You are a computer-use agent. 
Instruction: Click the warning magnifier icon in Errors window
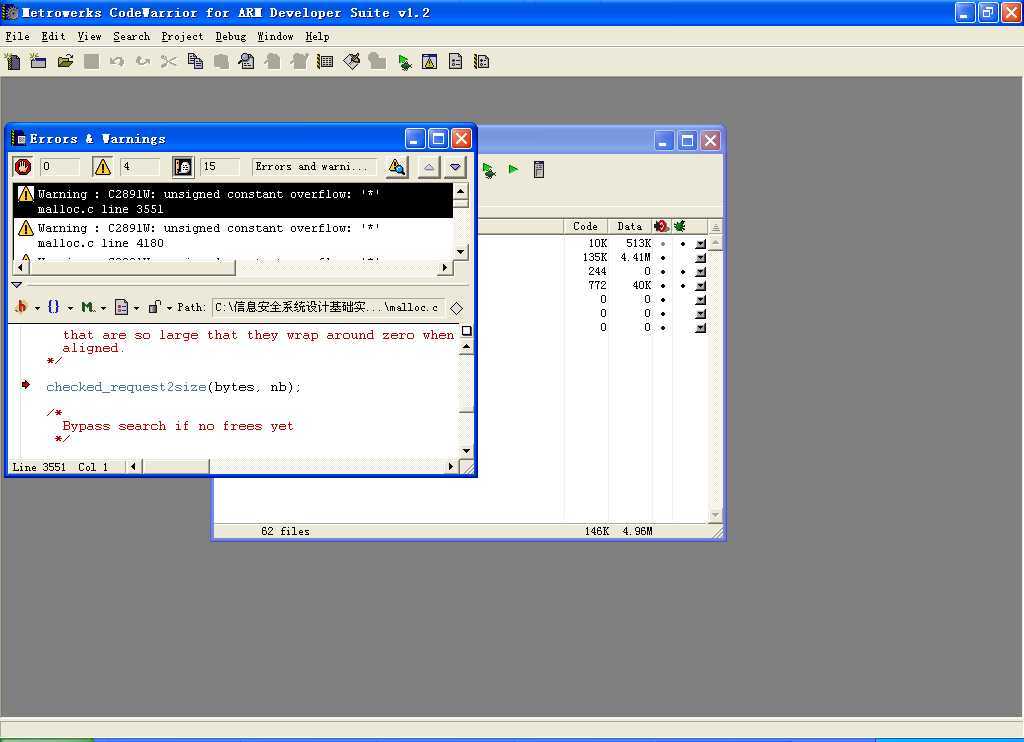396,167
